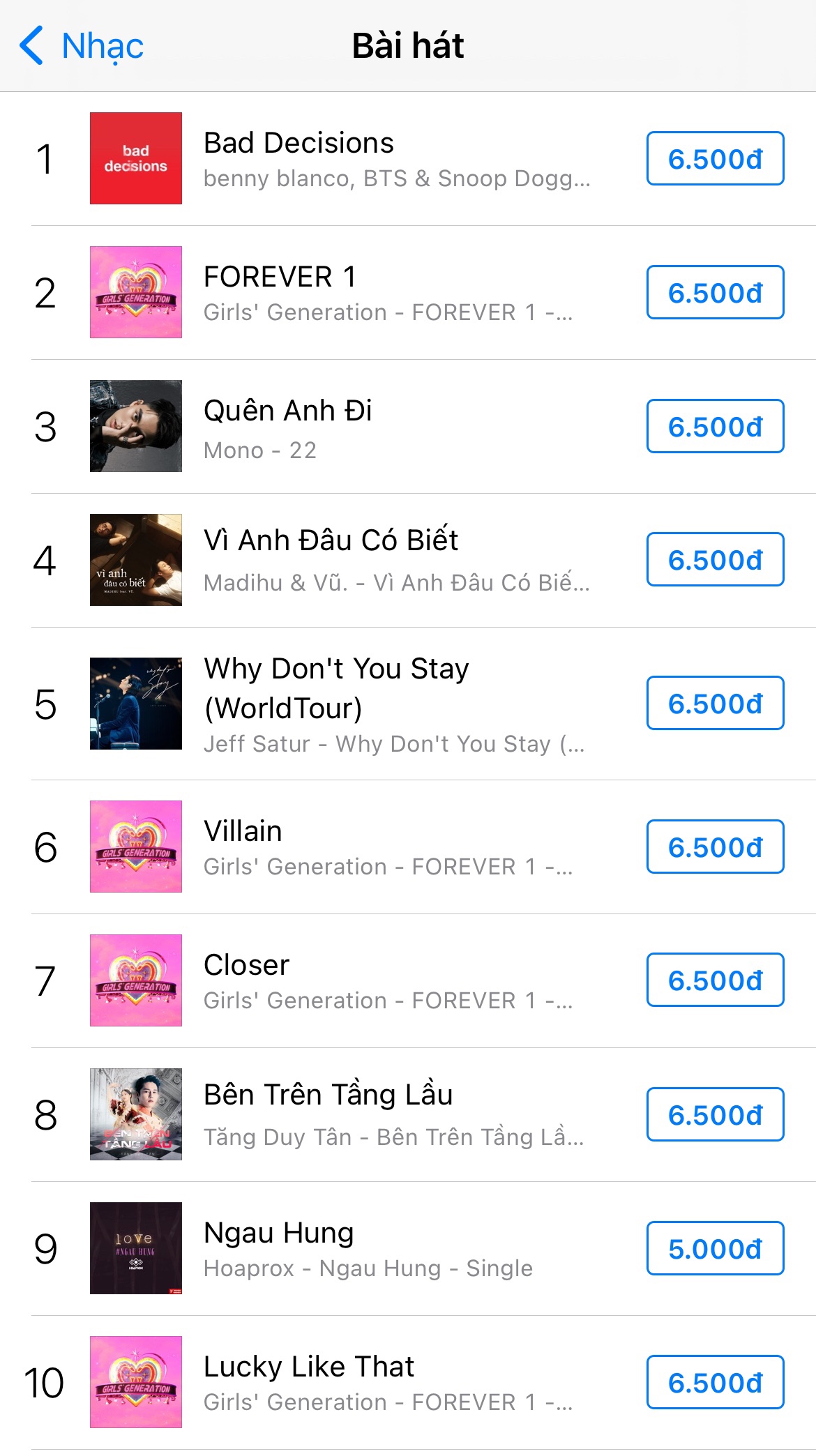Tap Bên Trên Tầng Lầu cover
The width and height of the screenshot is (816, 1456).
tap(136, 1114)
